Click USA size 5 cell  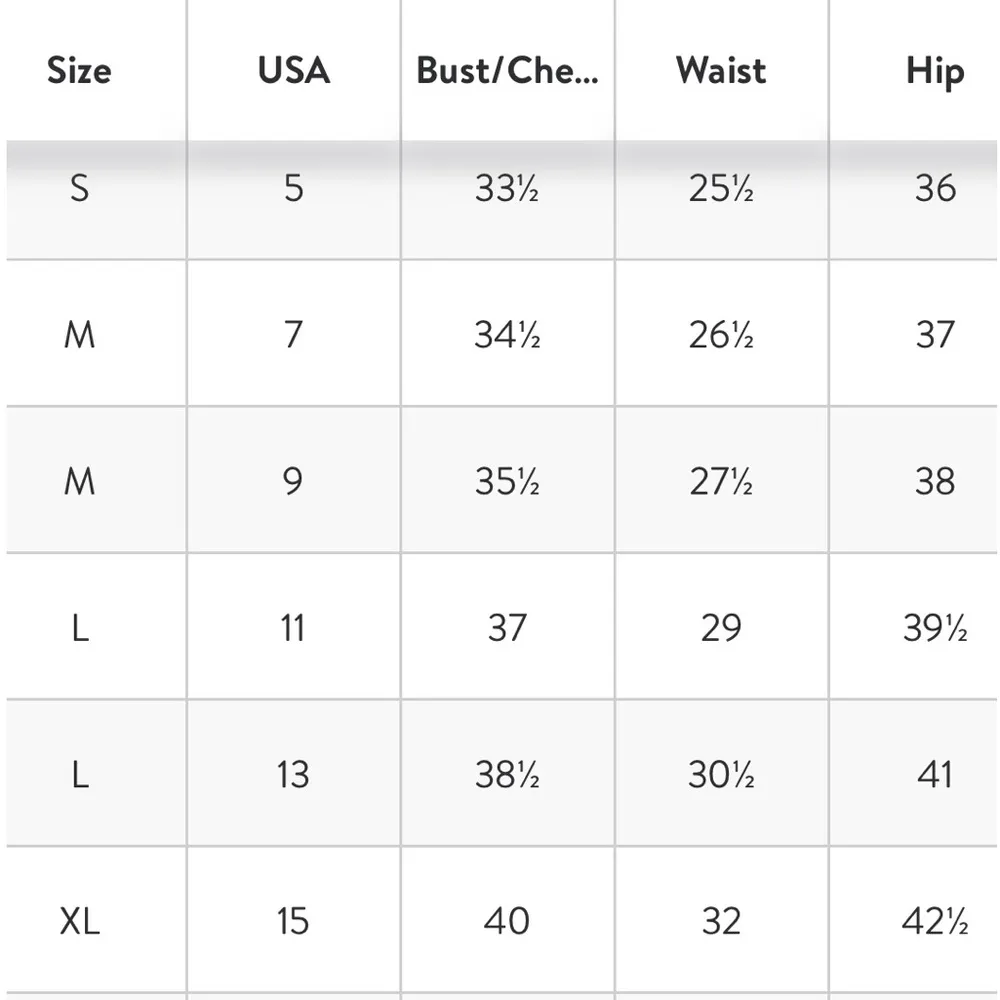tap(293, 188)
